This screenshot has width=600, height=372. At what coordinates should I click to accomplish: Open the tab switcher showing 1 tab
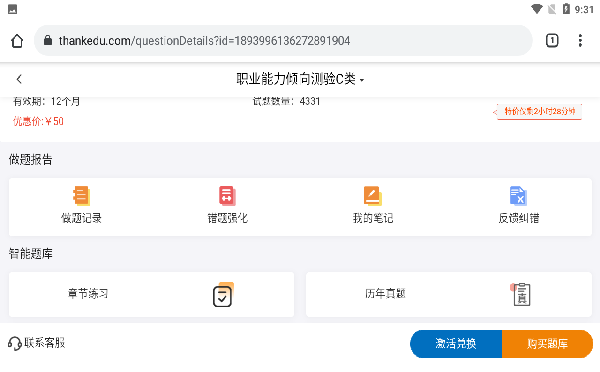[552, 40]
